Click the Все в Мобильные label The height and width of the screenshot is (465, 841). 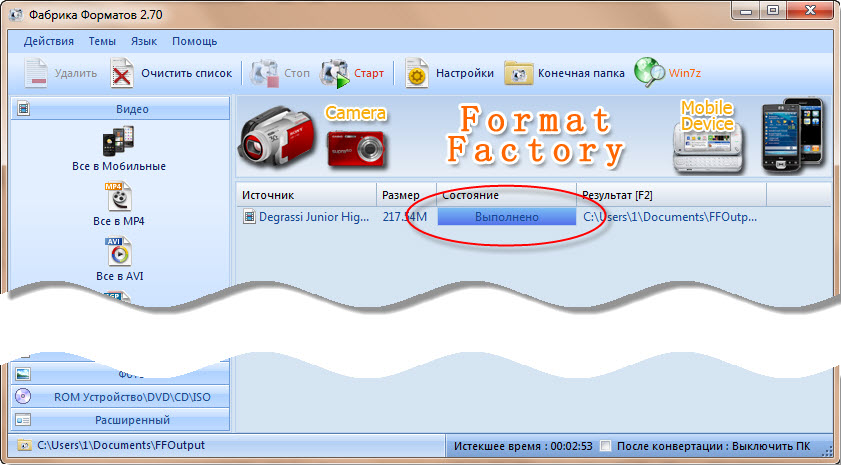click(119, 166)
